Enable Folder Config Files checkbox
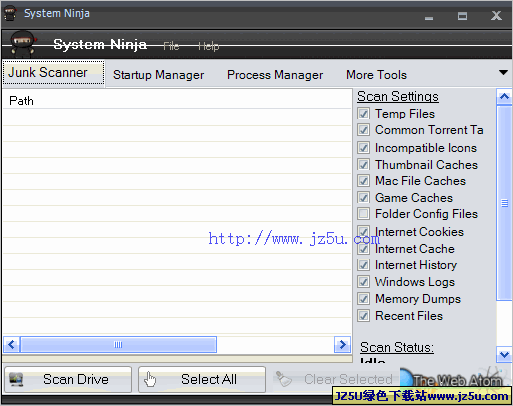513x406 pixels. [363, 214]
